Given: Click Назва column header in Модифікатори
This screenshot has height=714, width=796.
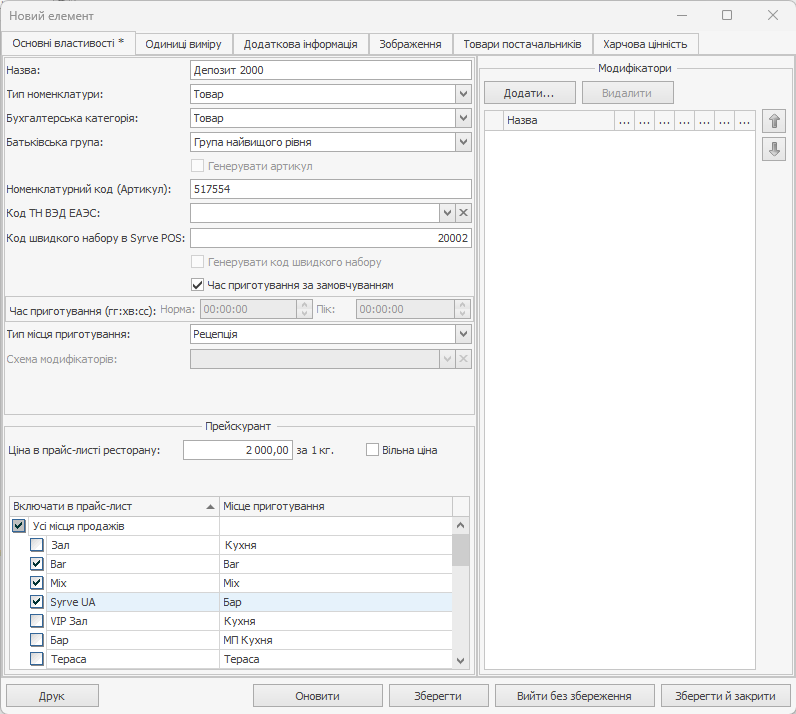Looking at the screenshot, I should pyautogui.click(x=558, y=120).
